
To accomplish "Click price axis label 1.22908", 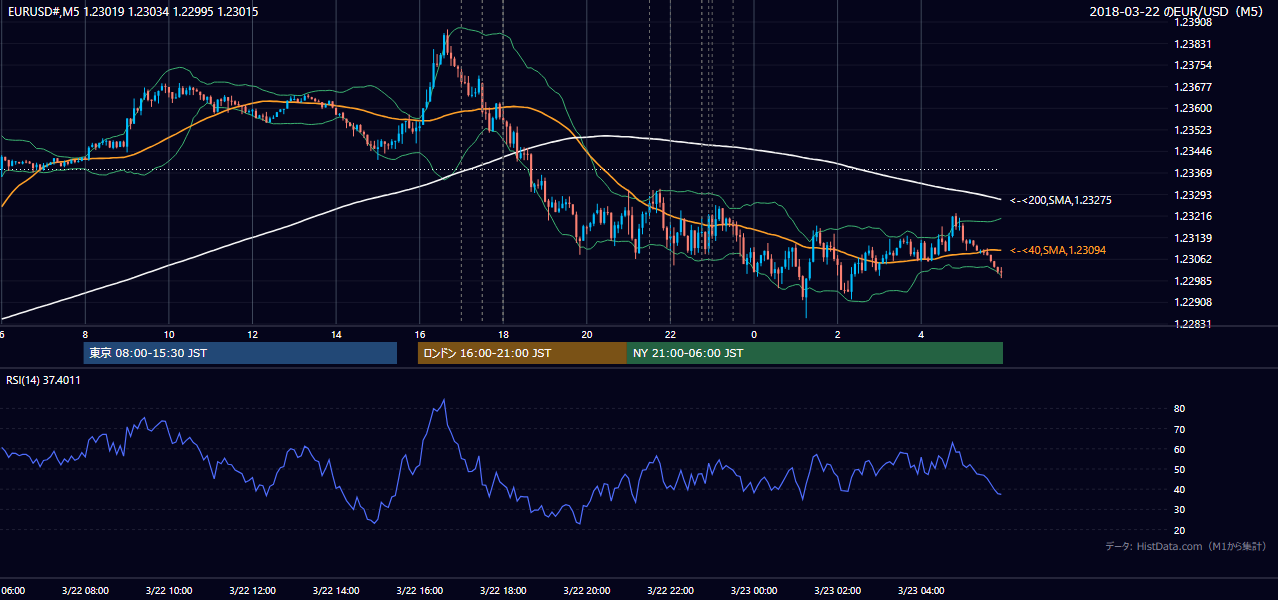I will [x=1192, y=302].
